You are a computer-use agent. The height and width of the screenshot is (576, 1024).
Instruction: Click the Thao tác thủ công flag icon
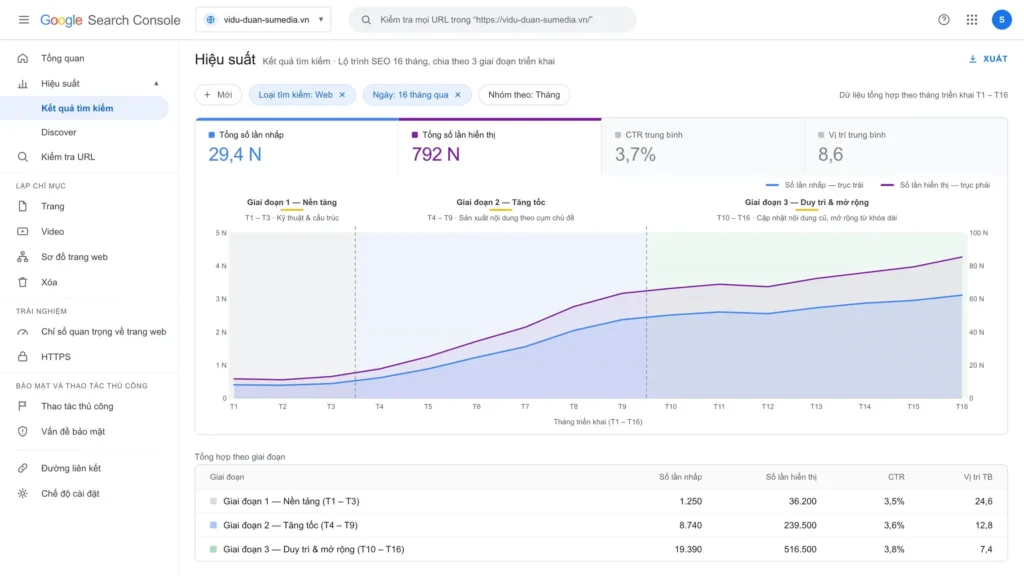23,406
